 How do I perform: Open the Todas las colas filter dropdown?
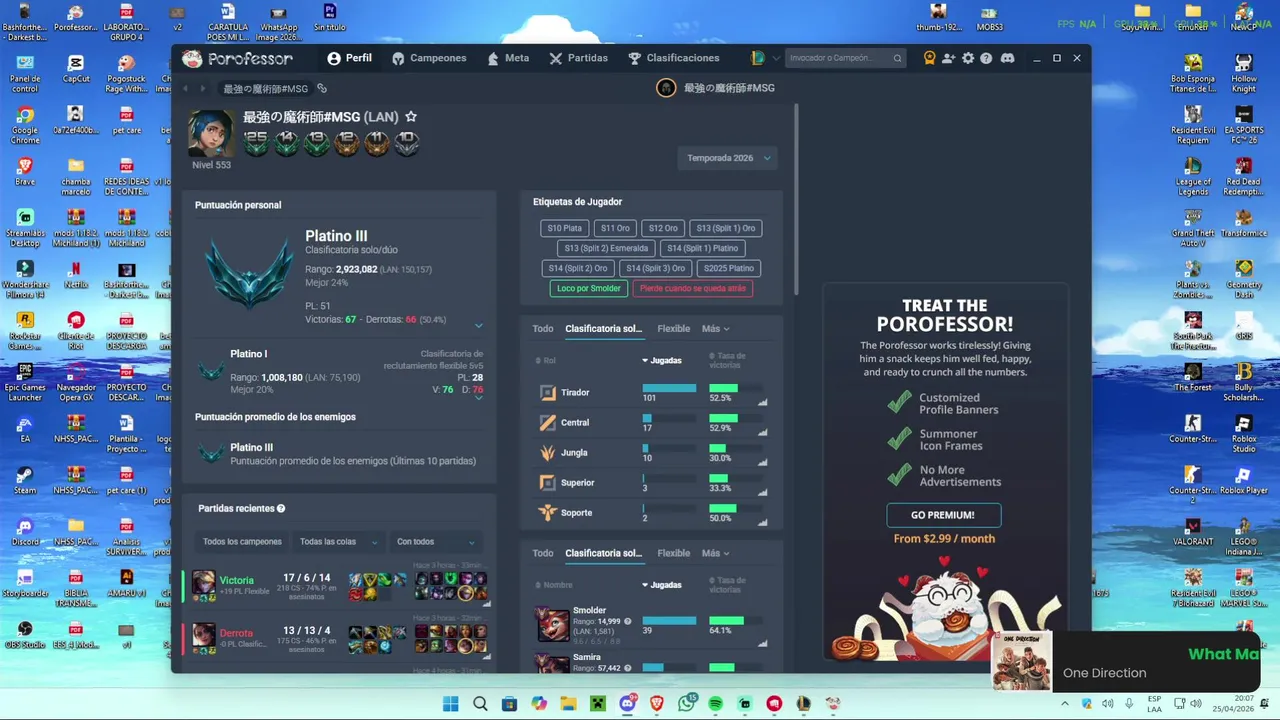click(338, 542)
